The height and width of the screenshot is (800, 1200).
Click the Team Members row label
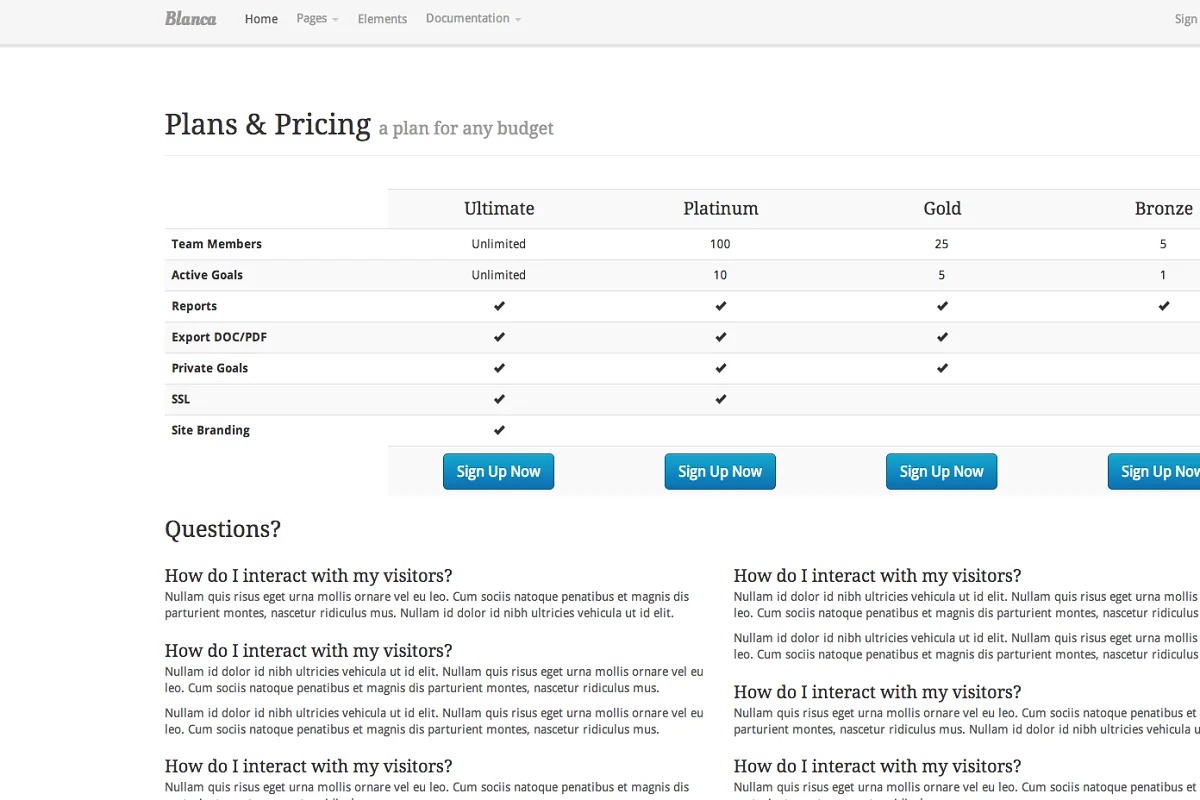pos(217,244)
